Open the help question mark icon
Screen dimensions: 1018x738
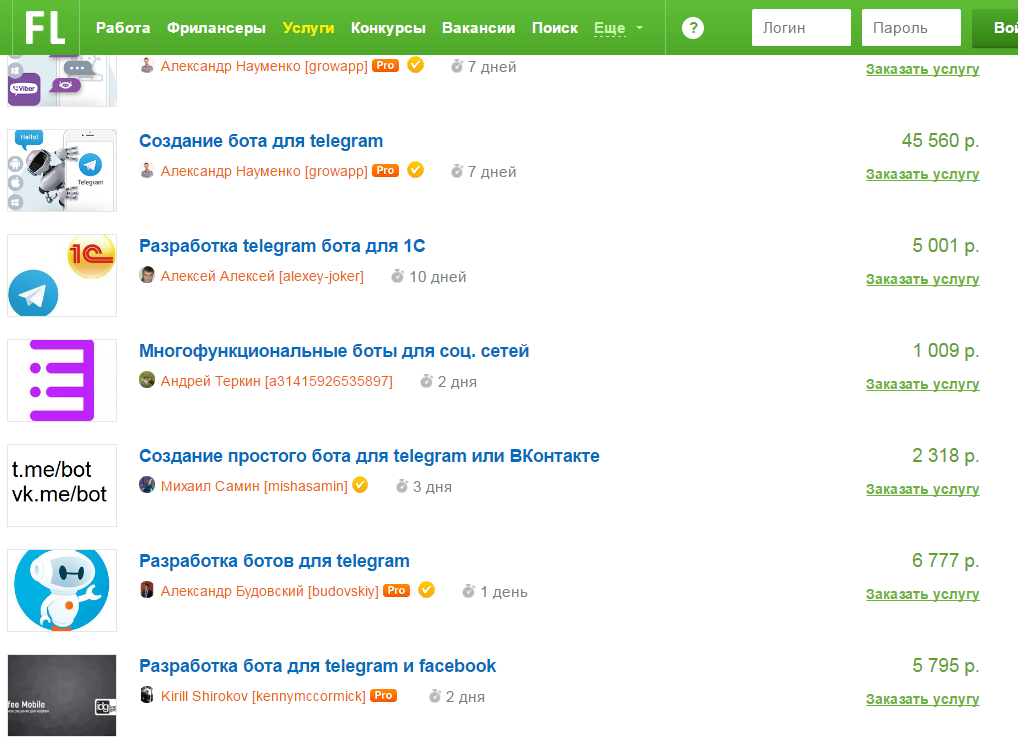(x=693, y=28)
